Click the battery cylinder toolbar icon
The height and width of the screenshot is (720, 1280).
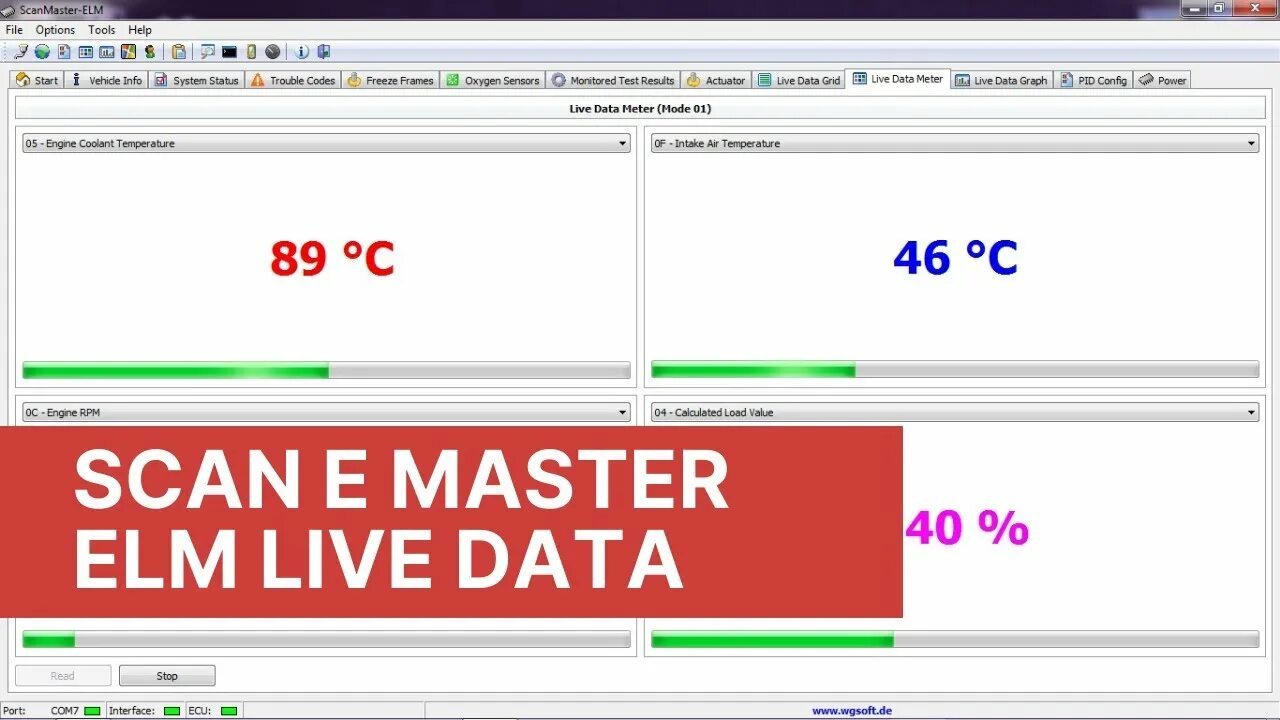tap(251, 51)
